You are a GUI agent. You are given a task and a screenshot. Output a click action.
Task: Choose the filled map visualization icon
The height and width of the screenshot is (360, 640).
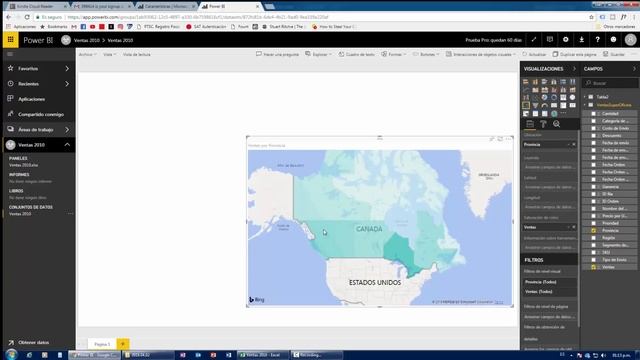[x=526, y=105]
